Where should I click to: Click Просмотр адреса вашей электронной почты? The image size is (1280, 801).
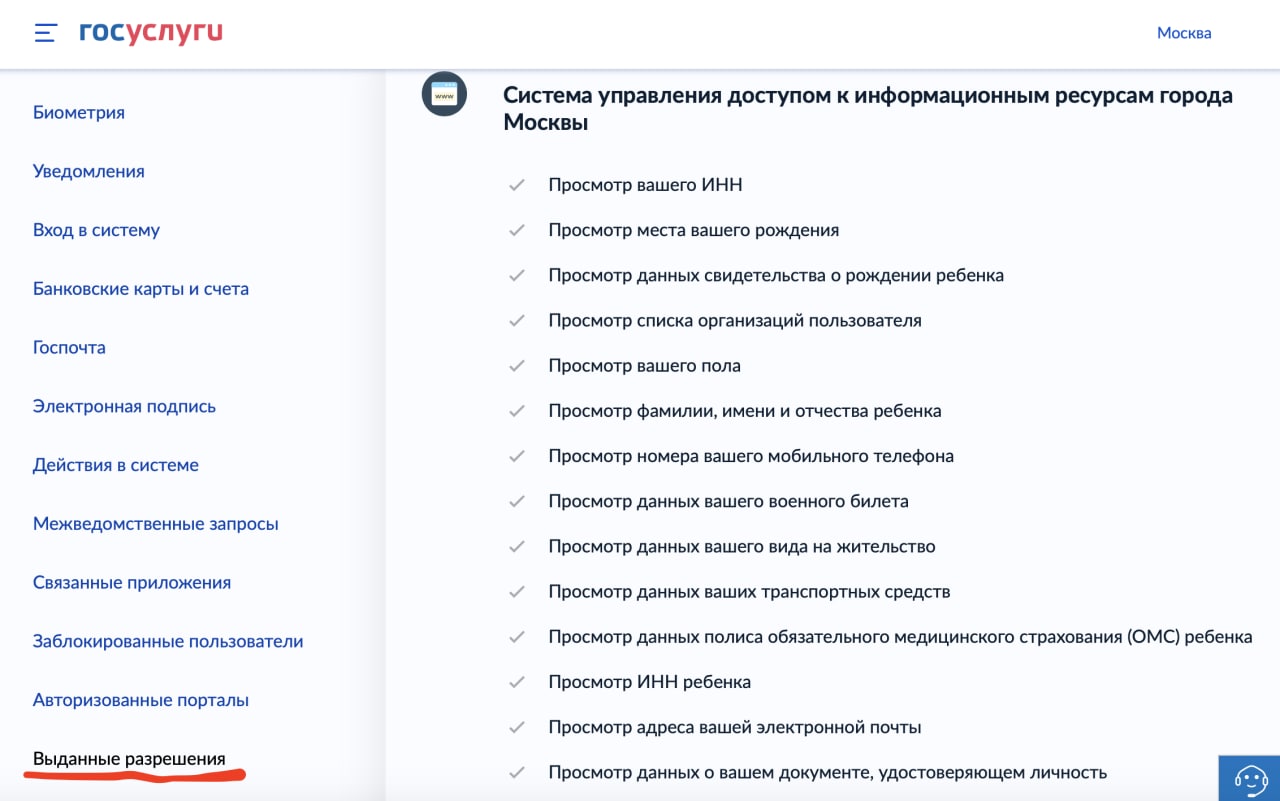pyautogui.click(x=735, y=727)
